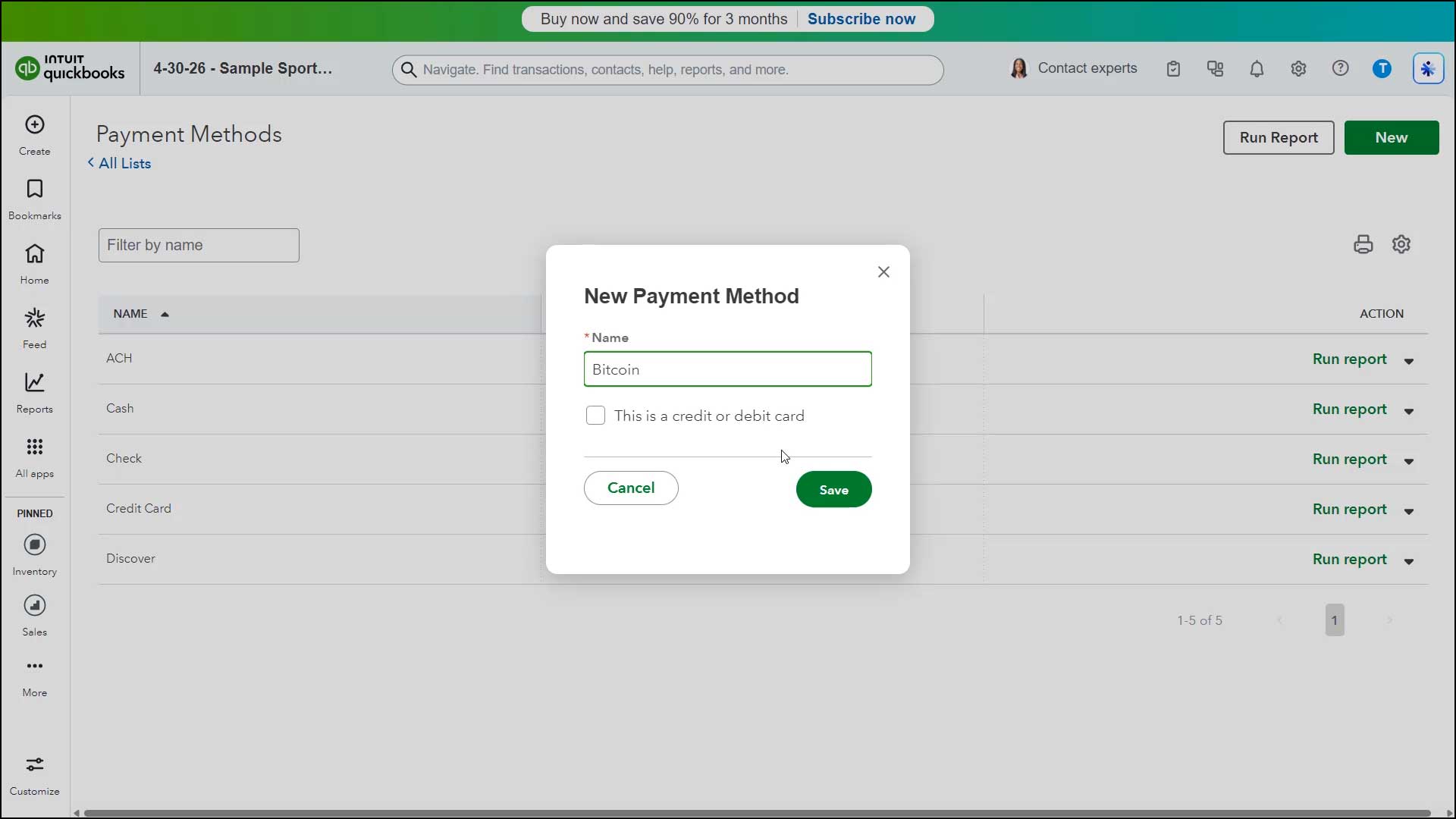Run report for Credit Card
Image resolution: width=1456 pixels, height=819 pixels.
click(1349, 509)
